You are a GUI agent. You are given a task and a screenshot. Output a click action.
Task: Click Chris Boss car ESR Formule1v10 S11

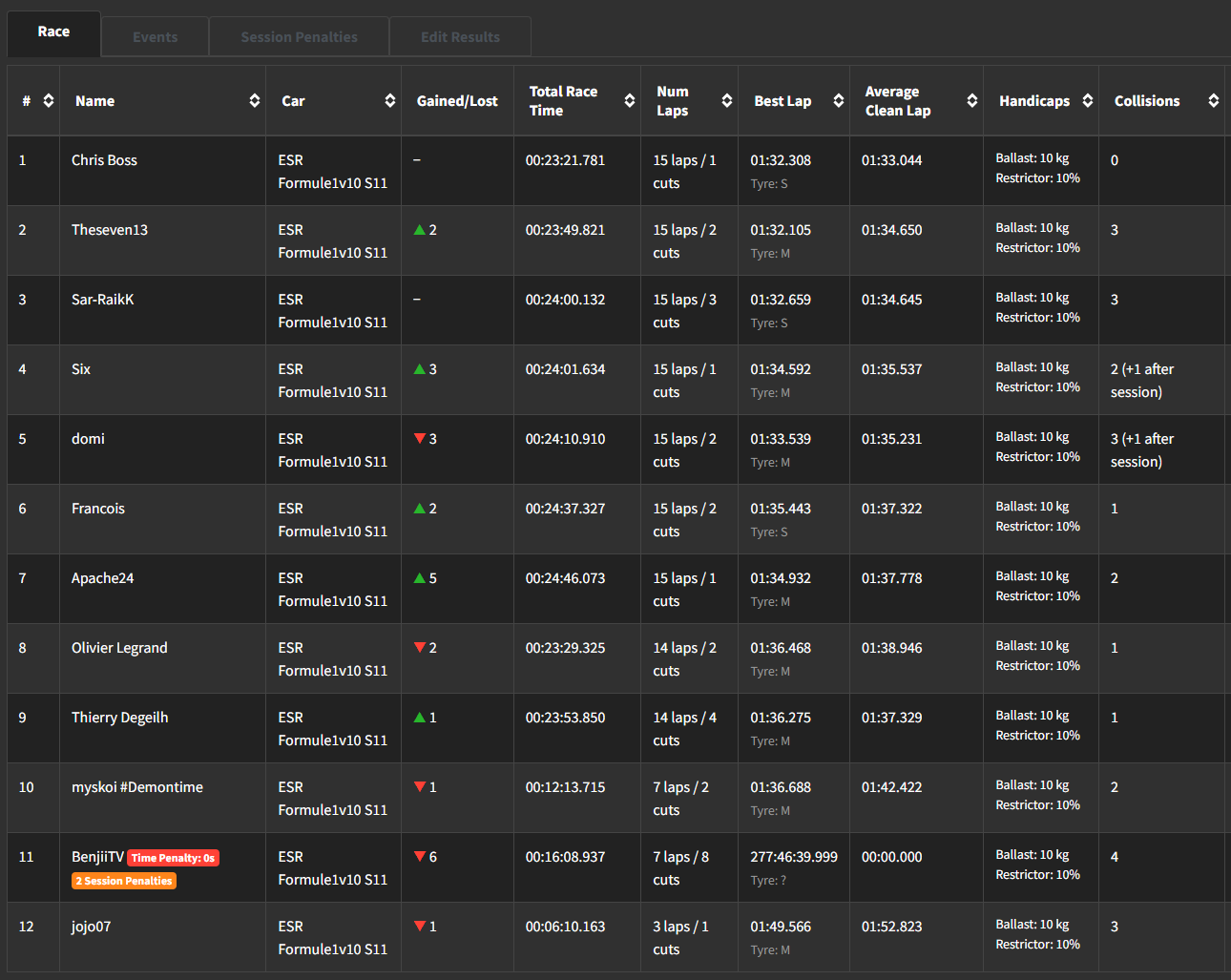[x=333, y=172]
